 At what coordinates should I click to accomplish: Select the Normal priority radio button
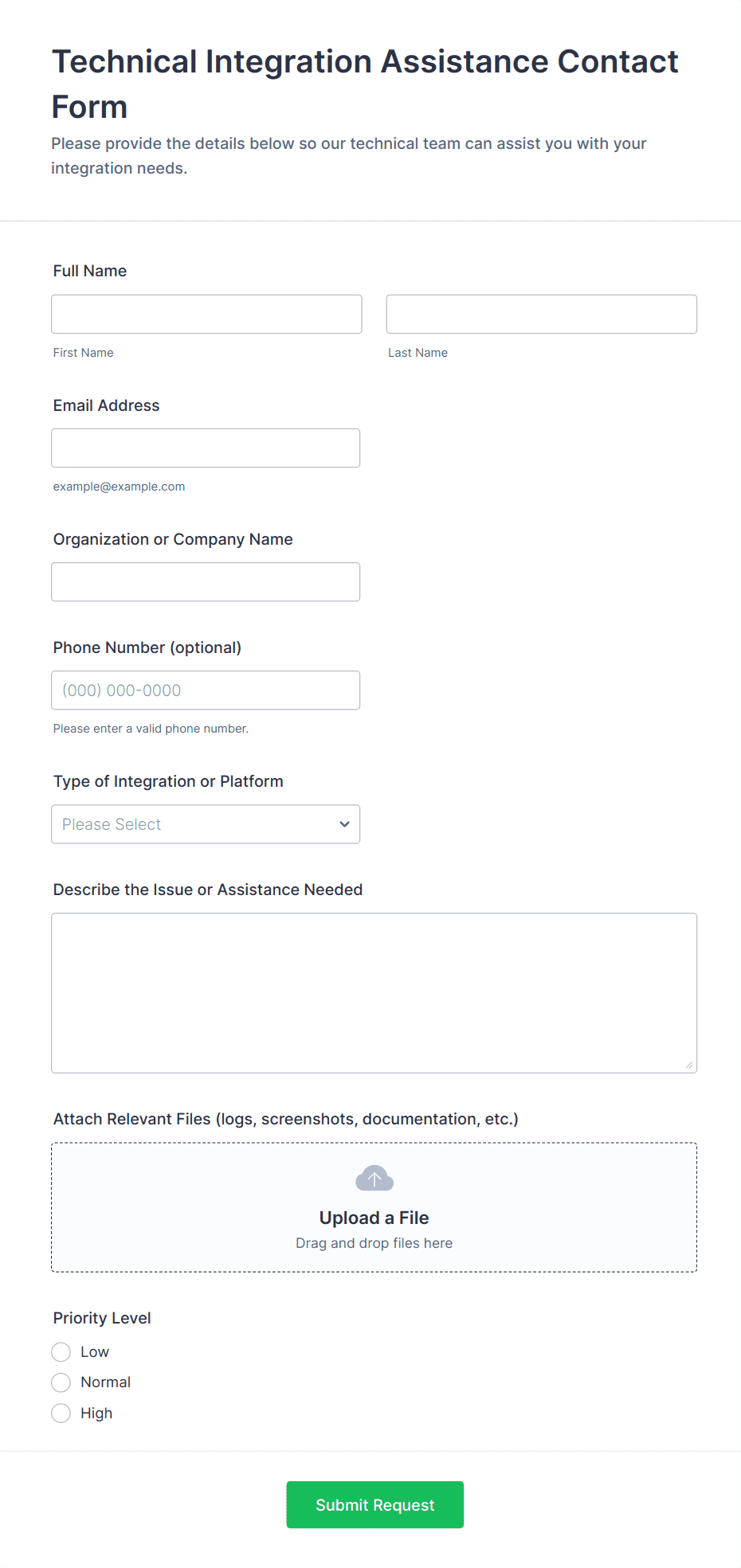tap(61, 1382)
